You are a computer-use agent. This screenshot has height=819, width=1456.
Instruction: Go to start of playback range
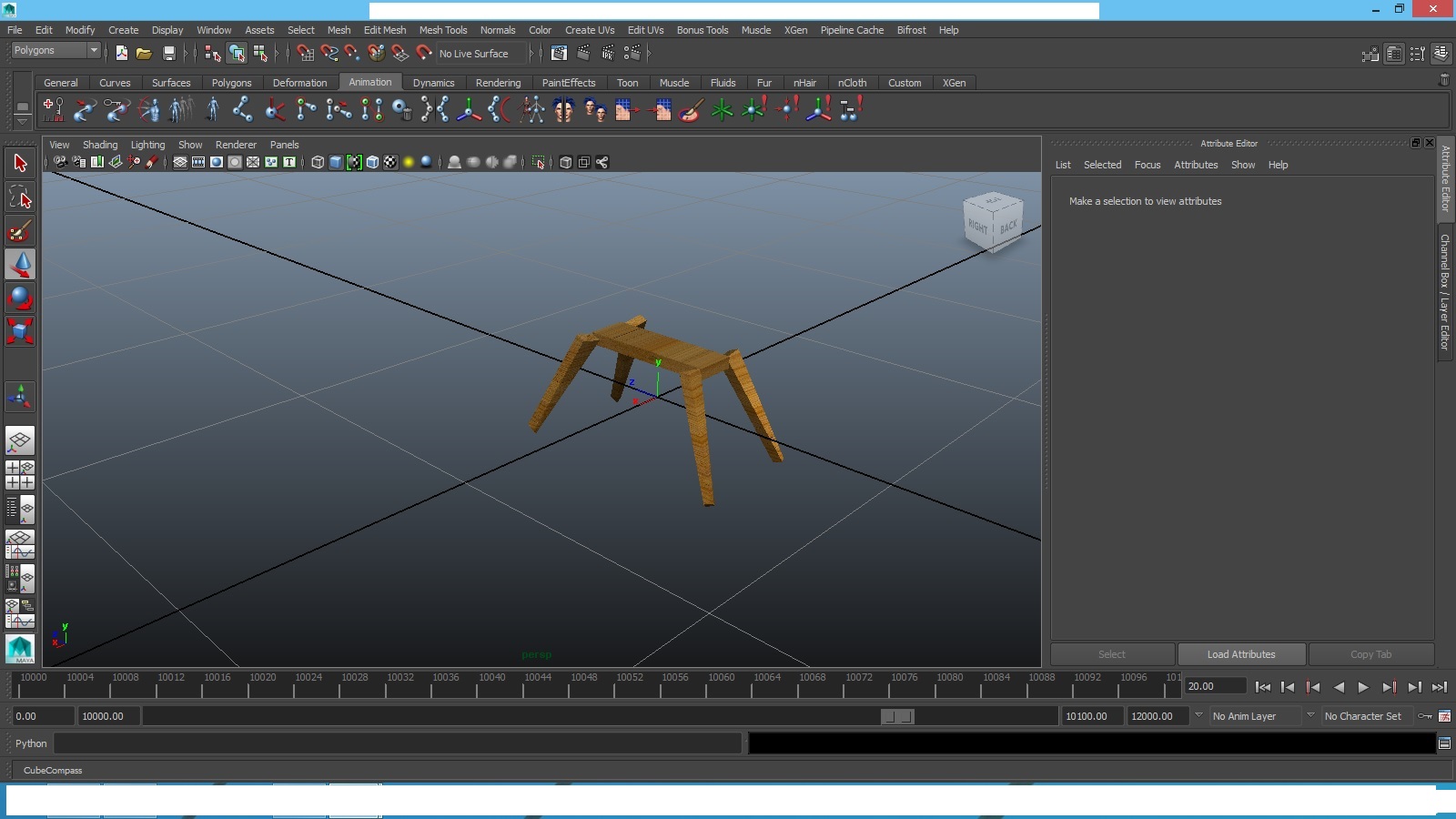tap(1262, 687)
